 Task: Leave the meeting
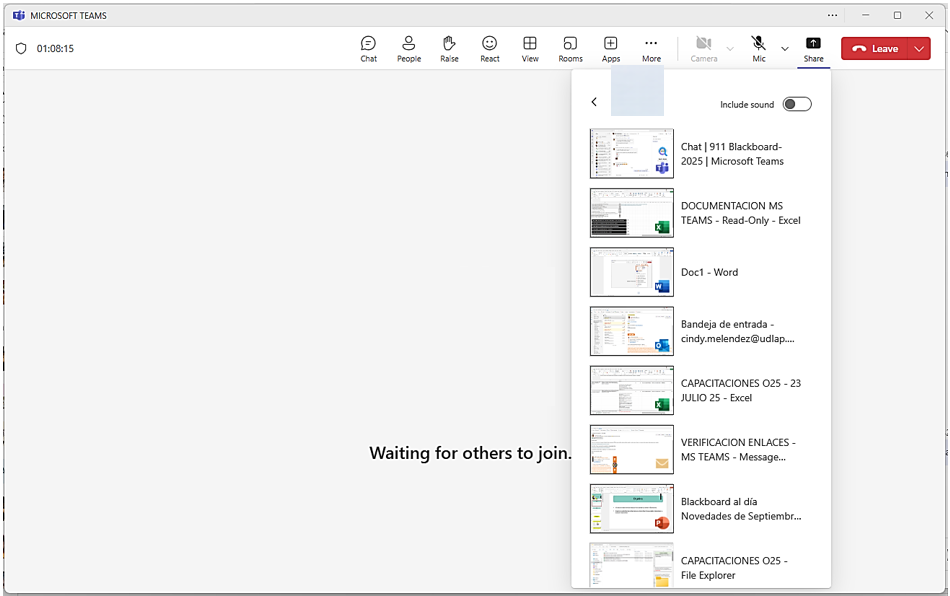[x=875, y=49]
